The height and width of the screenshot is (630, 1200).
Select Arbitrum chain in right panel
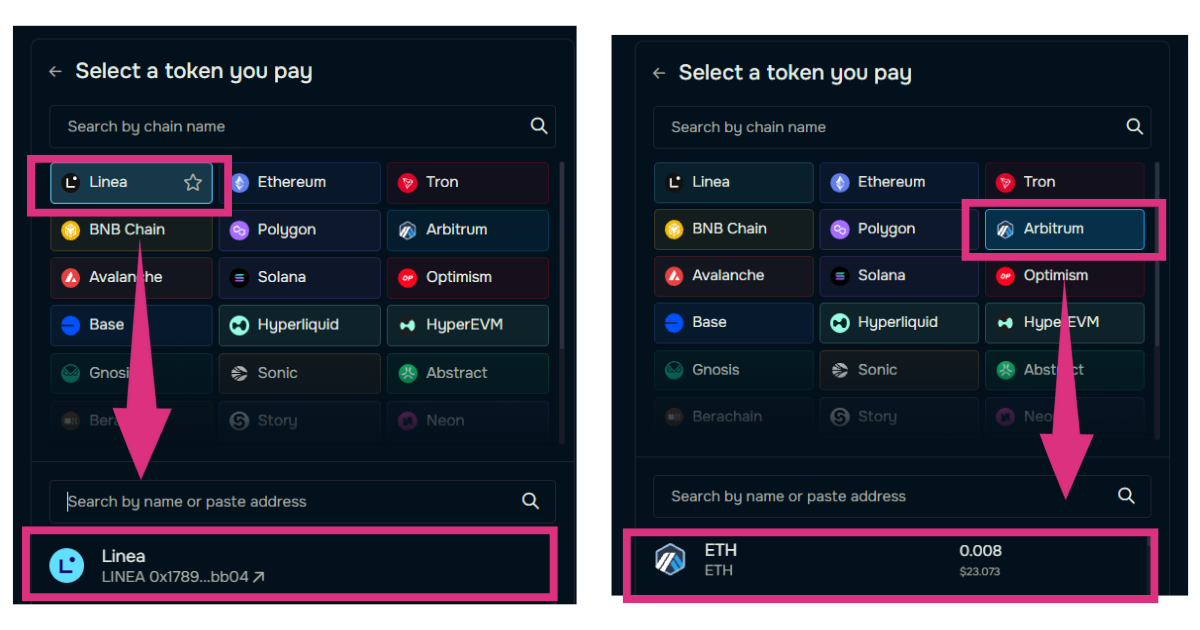(x=1064, y=229)
